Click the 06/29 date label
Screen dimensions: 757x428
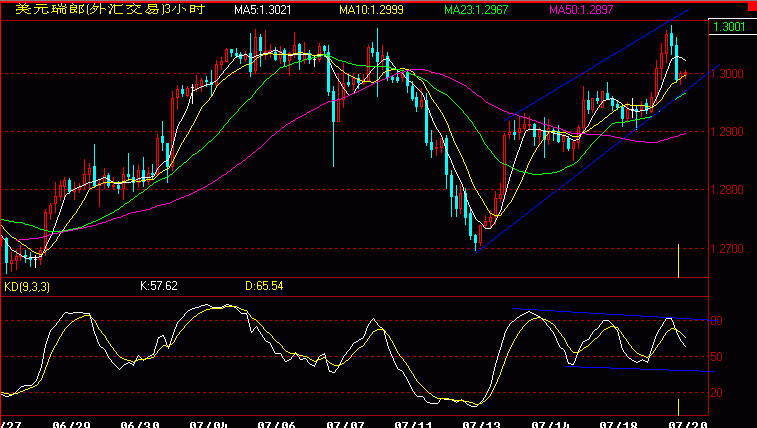pyautogui.click(x=71, y=424)
